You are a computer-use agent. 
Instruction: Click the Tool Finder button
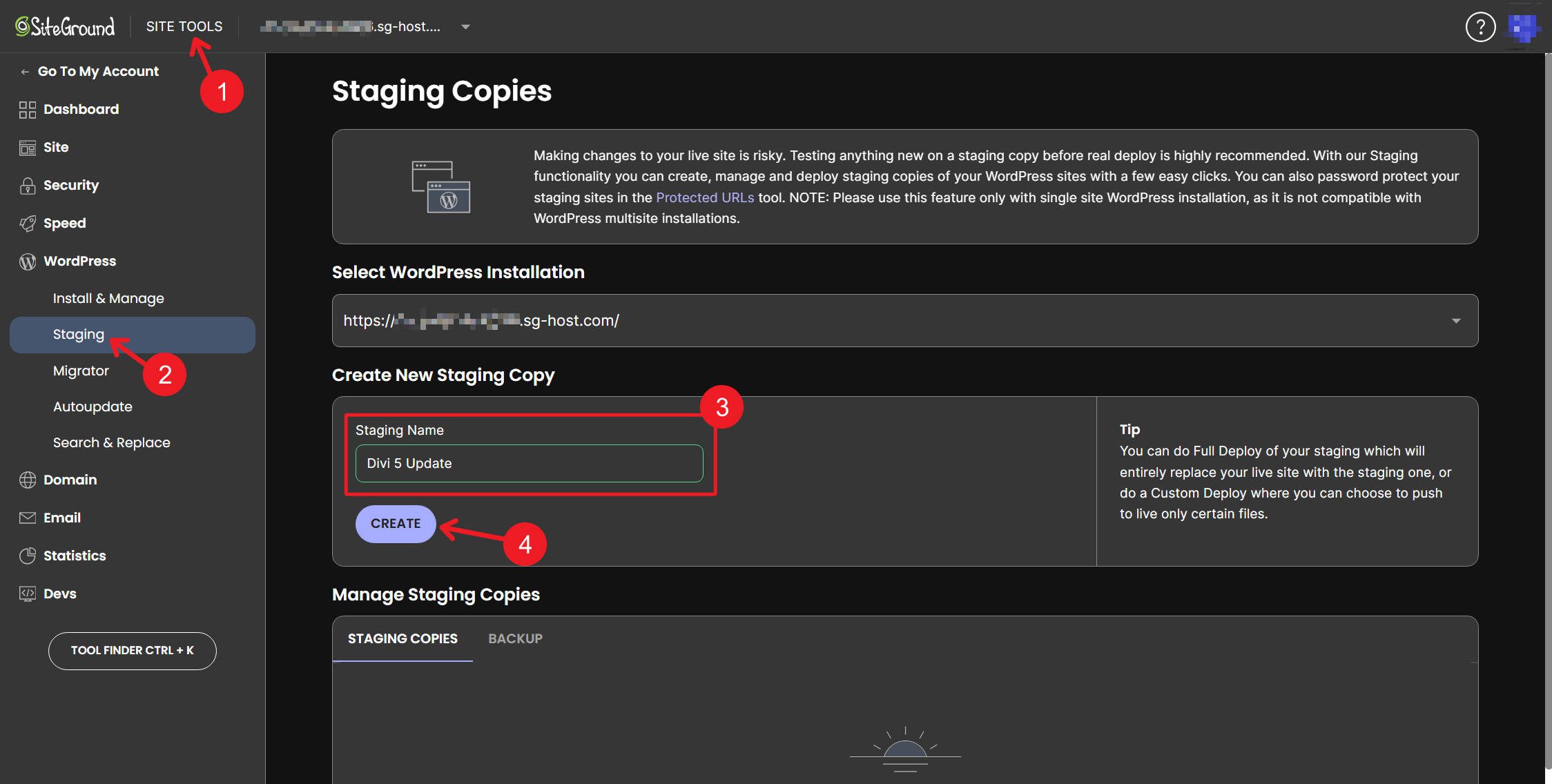coord(132,650)
